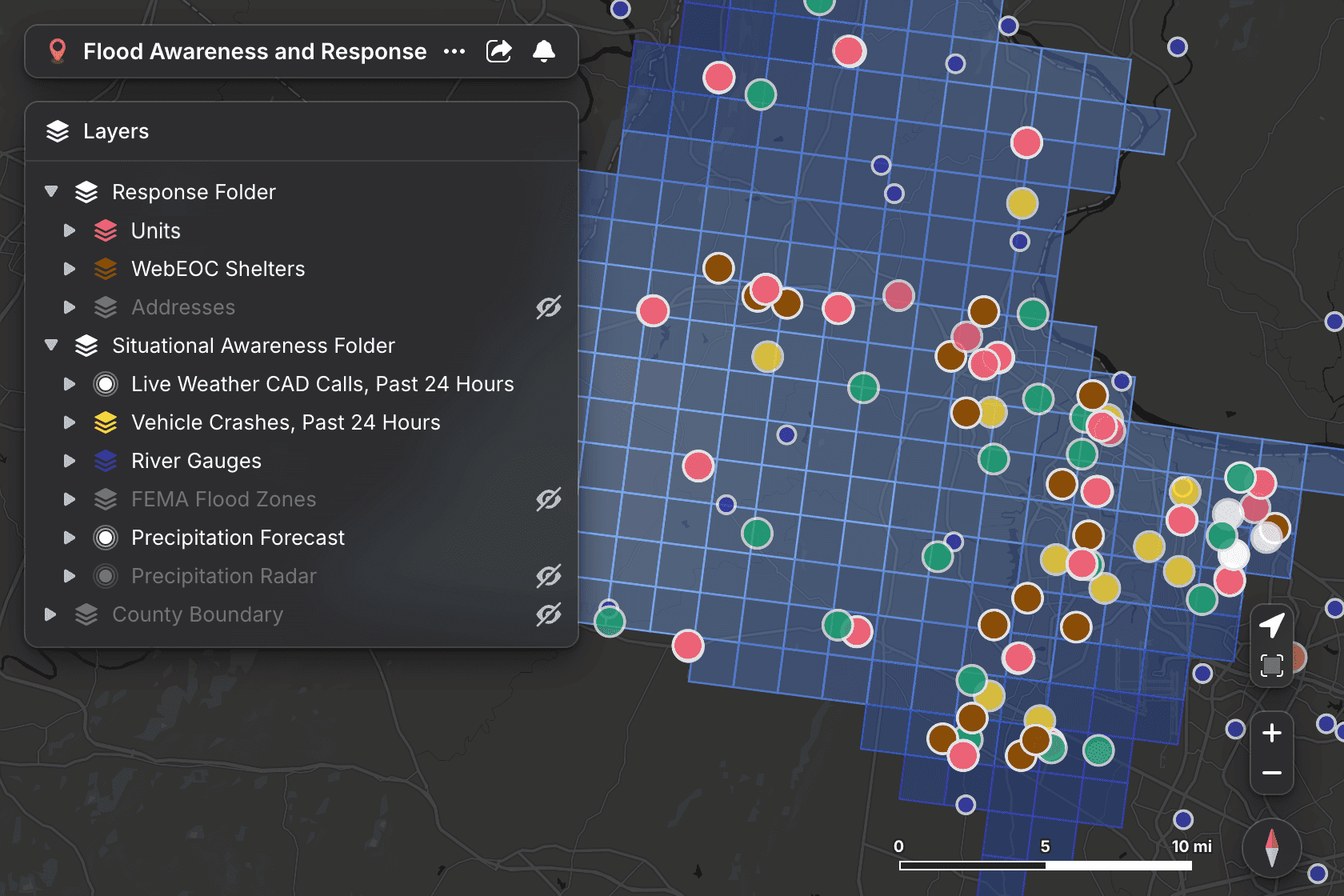Show the hidden Addresses layer
Screen dimensions: 1344x896
point(548,307)
